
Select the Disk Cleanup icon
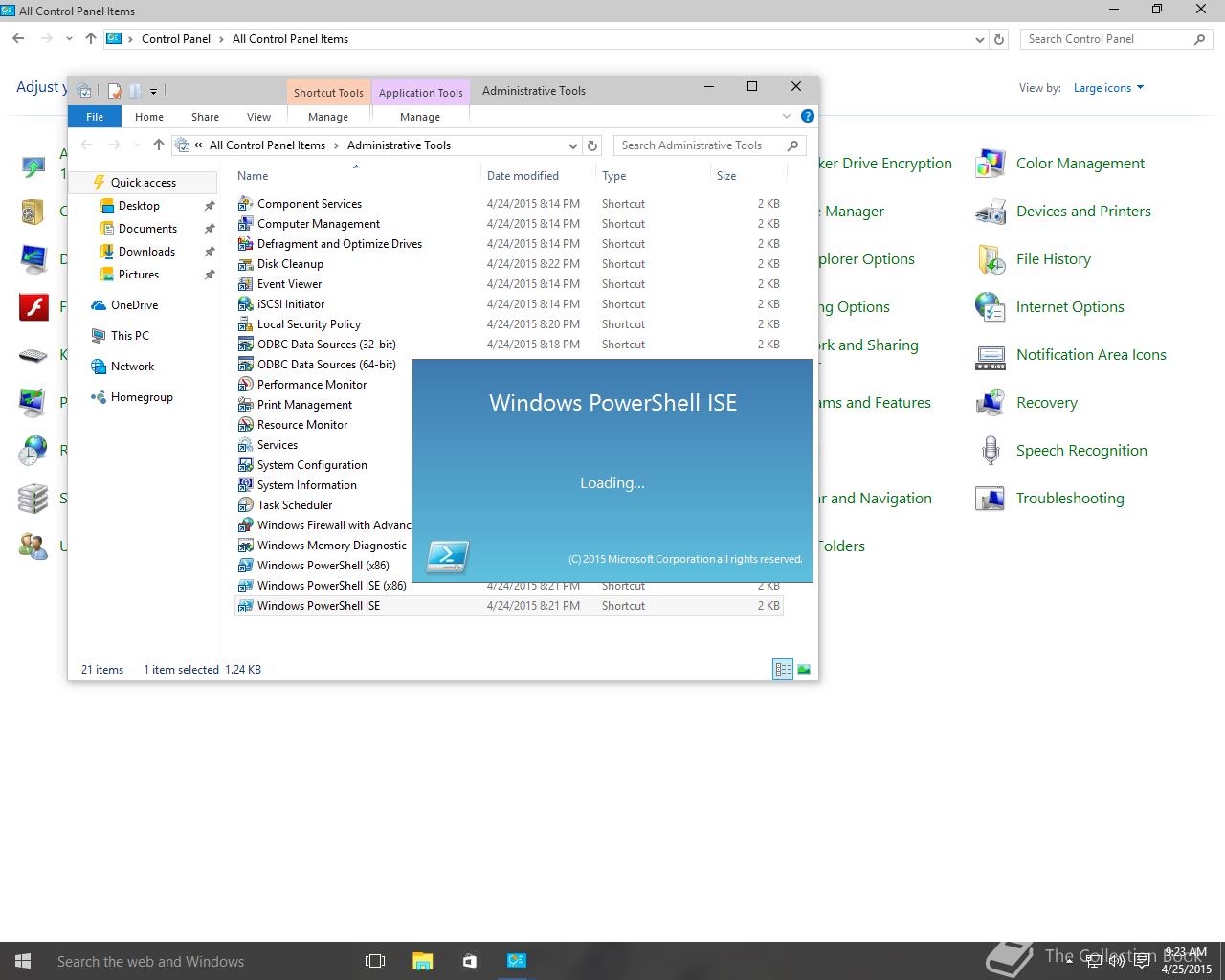245,264
